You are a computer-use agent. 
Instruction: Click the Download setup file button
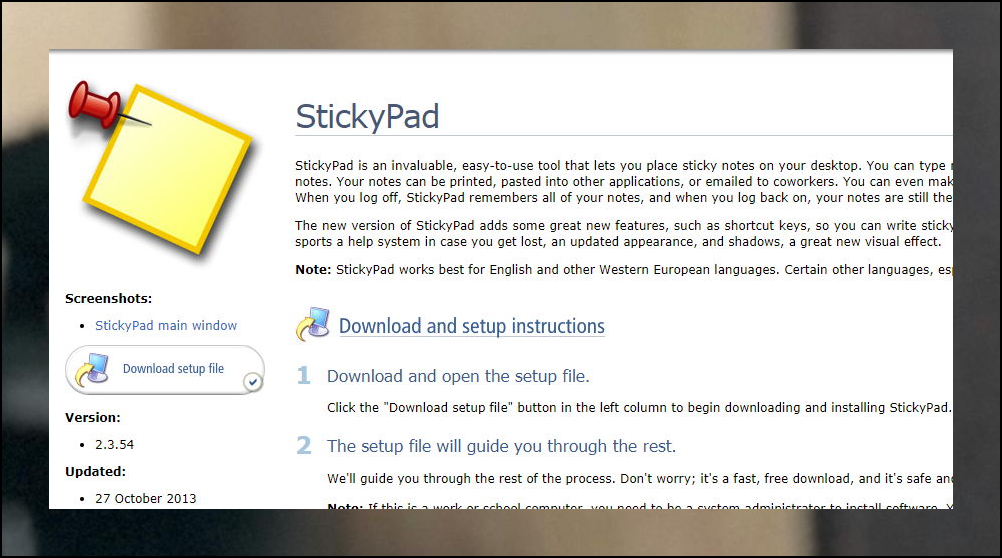click(x=165, y=370)
